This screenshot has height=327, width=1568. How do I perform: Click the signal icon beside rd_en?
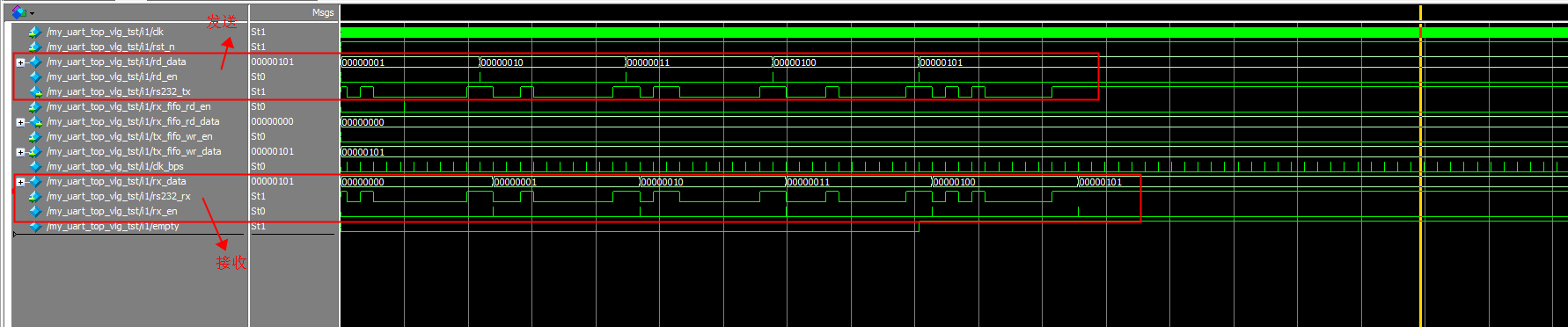(x=35, y=76)
